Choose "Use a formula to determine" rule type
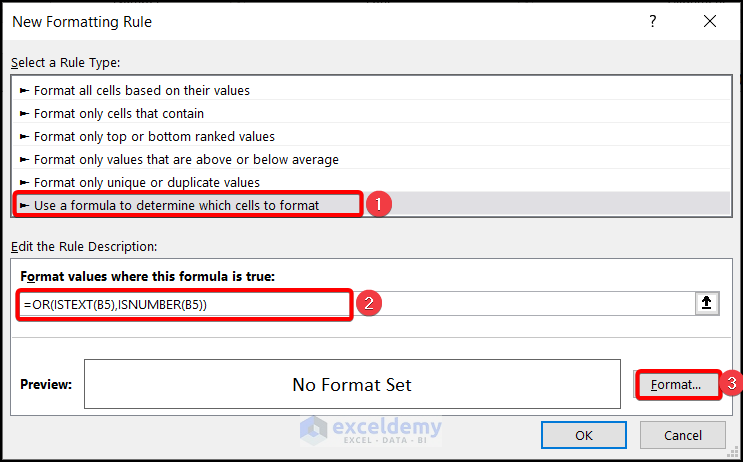743x462 pixels. (177, 205)
